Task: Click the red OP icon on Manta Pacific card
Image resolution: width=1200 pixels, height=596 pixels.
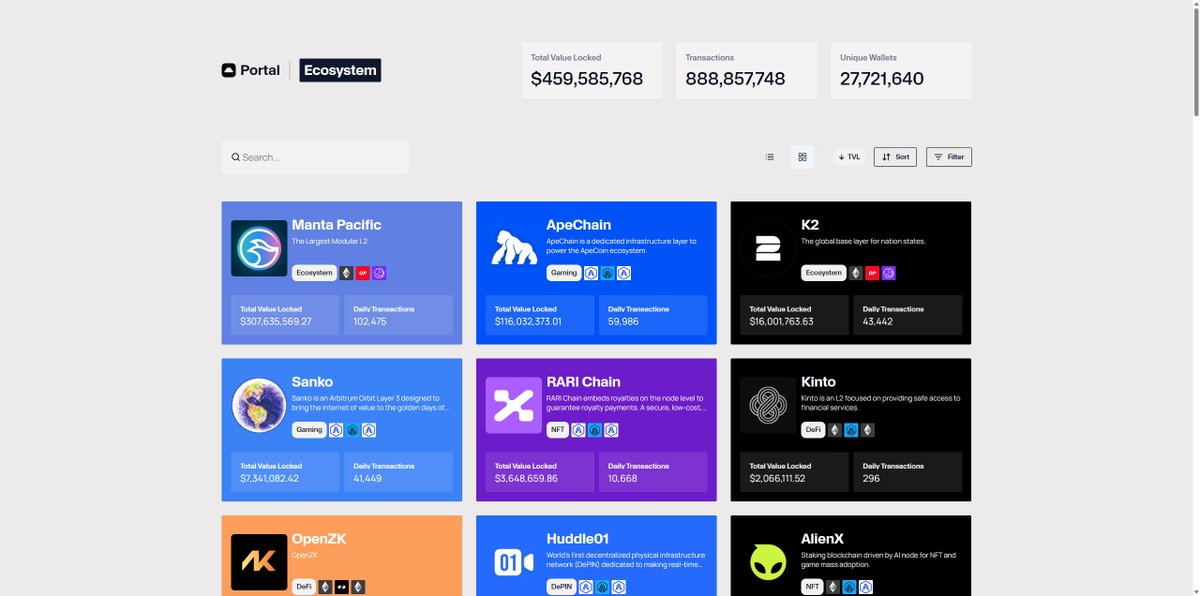Action: (363, 273)
